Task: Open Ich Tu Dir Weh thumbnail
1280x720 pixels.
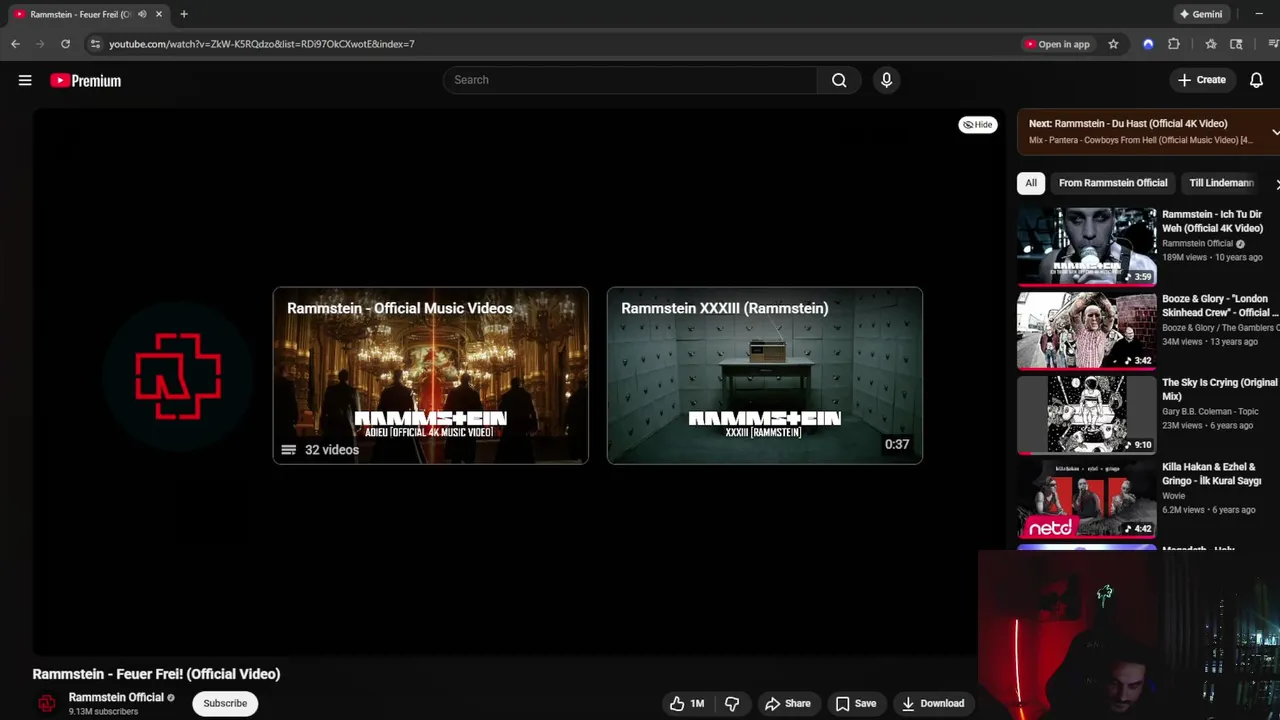Action: point(1087,246)
